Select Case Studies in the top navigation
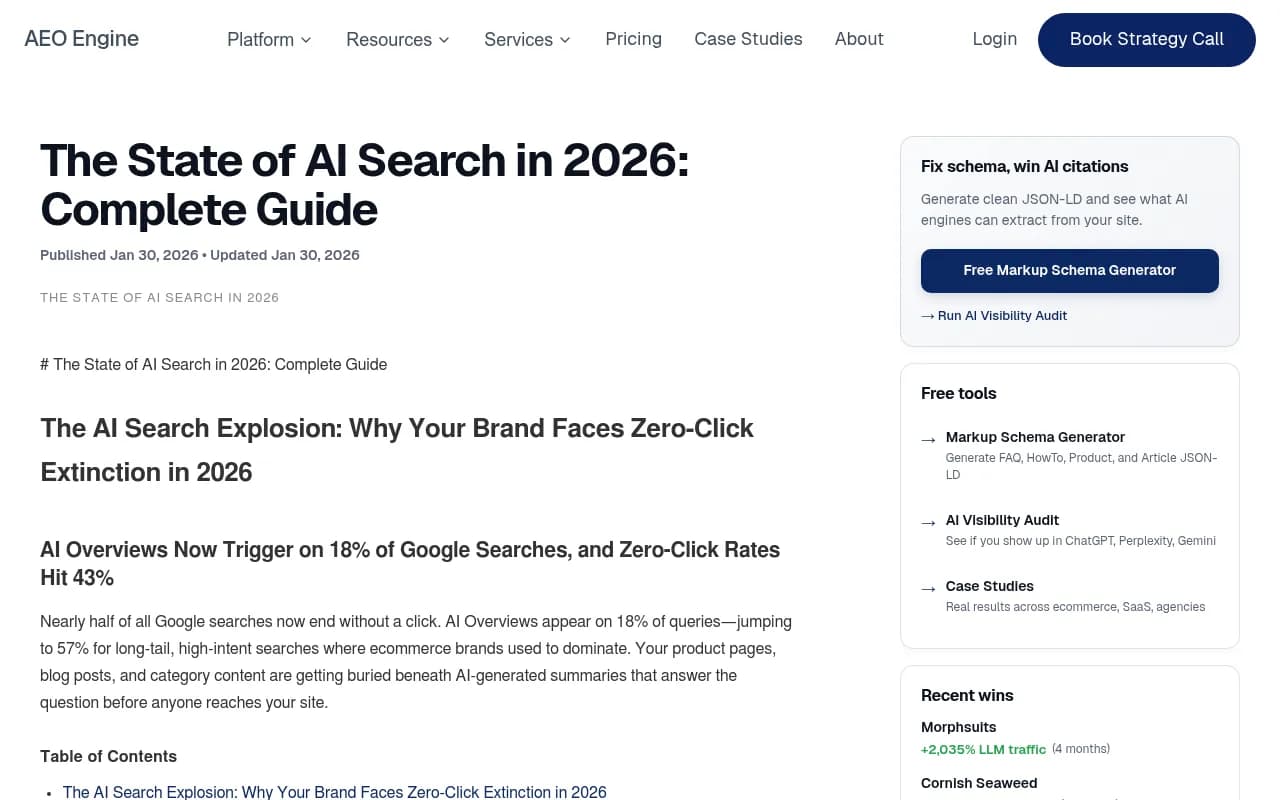The image size is (1280, 800). [x=748, y=39]
